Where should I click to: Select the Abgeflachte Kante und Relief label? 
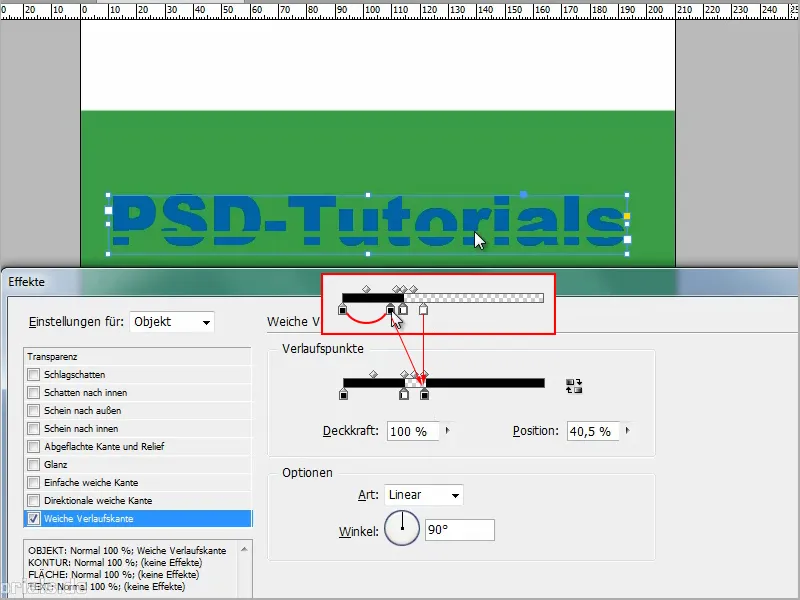[104, 446]
